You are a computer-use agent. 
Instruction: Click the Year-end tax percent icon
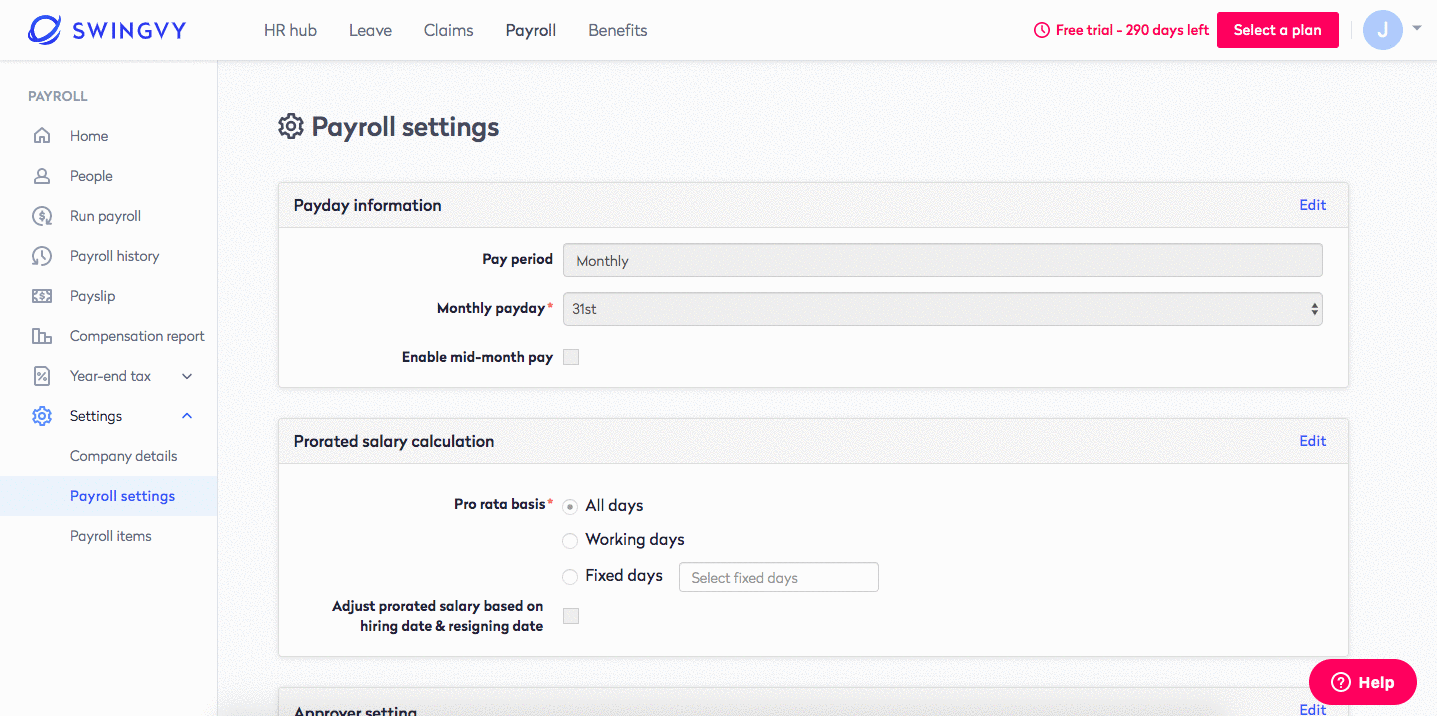pos(42,376)
